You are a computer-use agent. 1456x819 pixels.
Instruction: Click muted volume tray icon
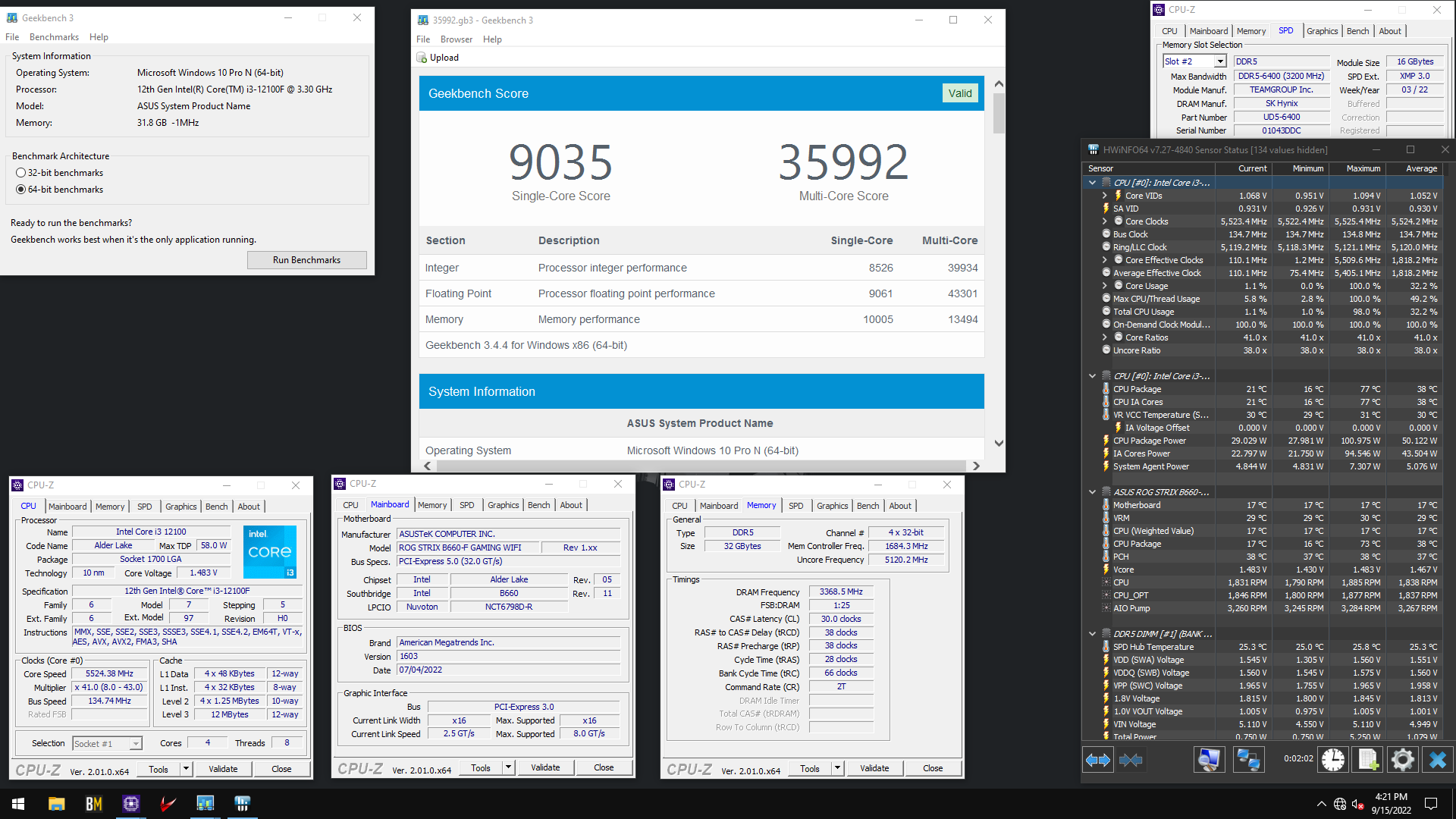point(1358,804)
